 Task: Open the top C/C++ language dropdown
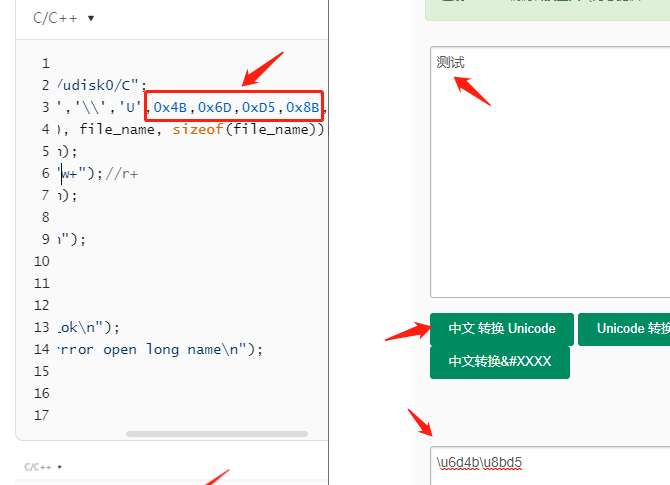(63, 18)
